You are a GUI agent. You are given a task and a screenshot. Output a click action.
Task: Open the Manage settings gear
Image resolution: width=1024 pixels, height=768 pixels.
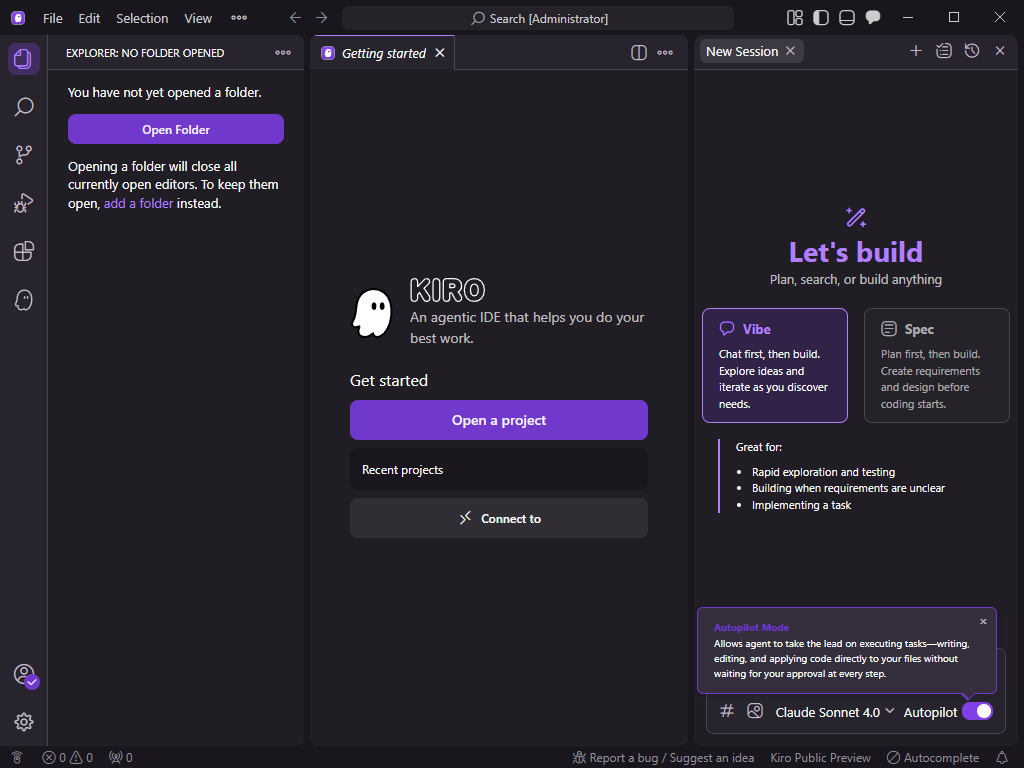tap(24, 722)
